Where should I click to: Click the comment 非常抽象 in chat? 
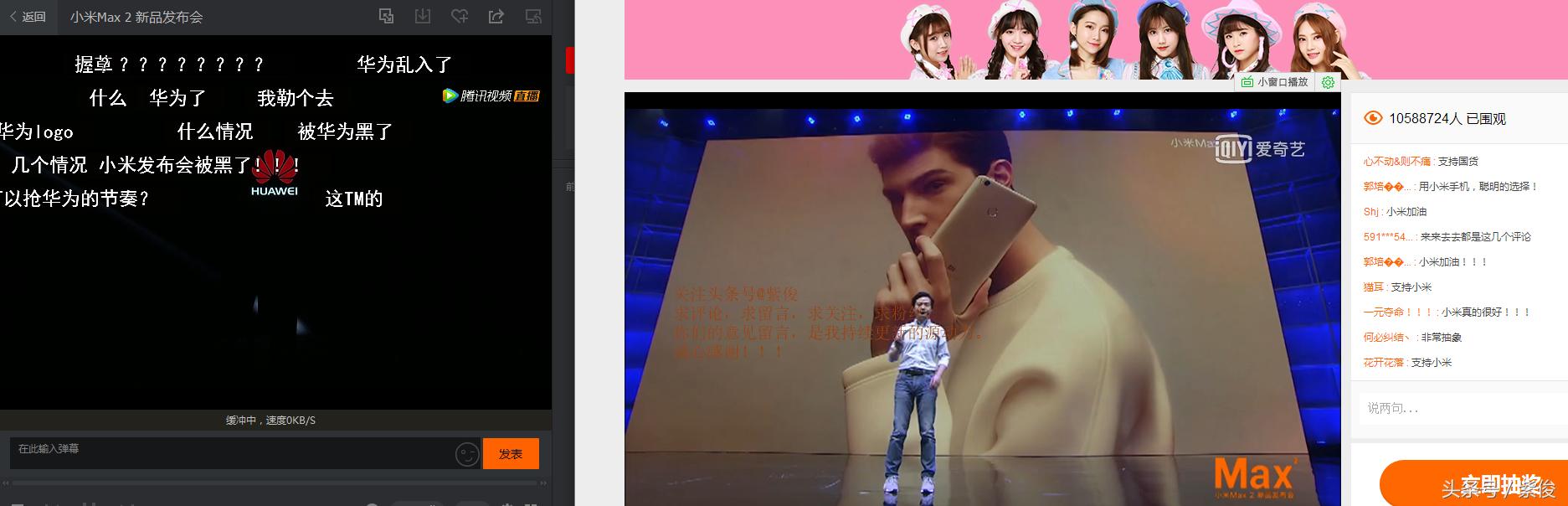[x=1441, y=337]
